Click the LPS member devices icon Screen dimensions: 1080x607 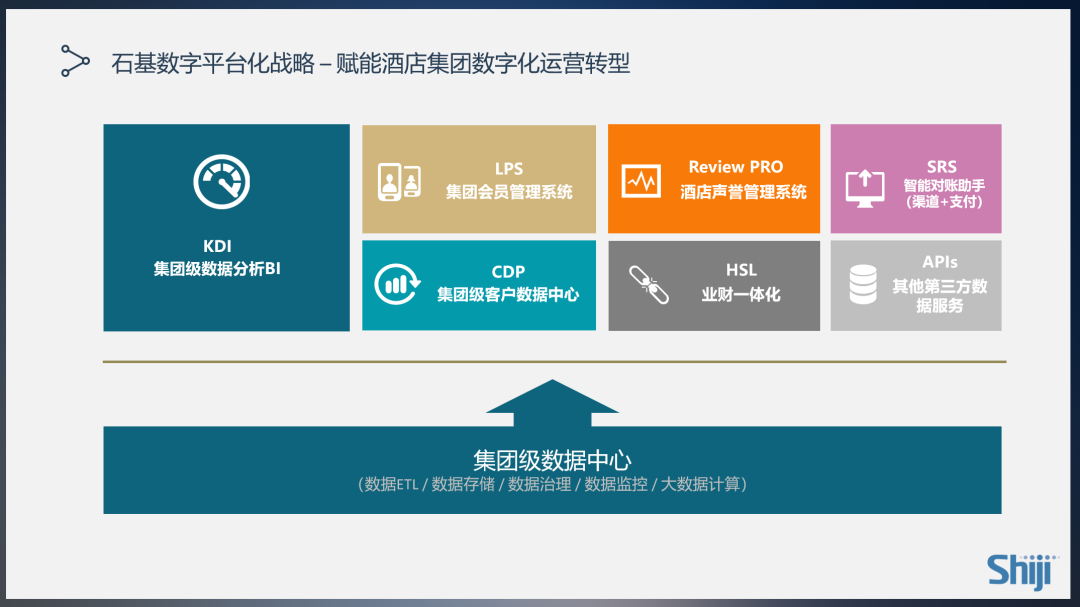[399, 182]
